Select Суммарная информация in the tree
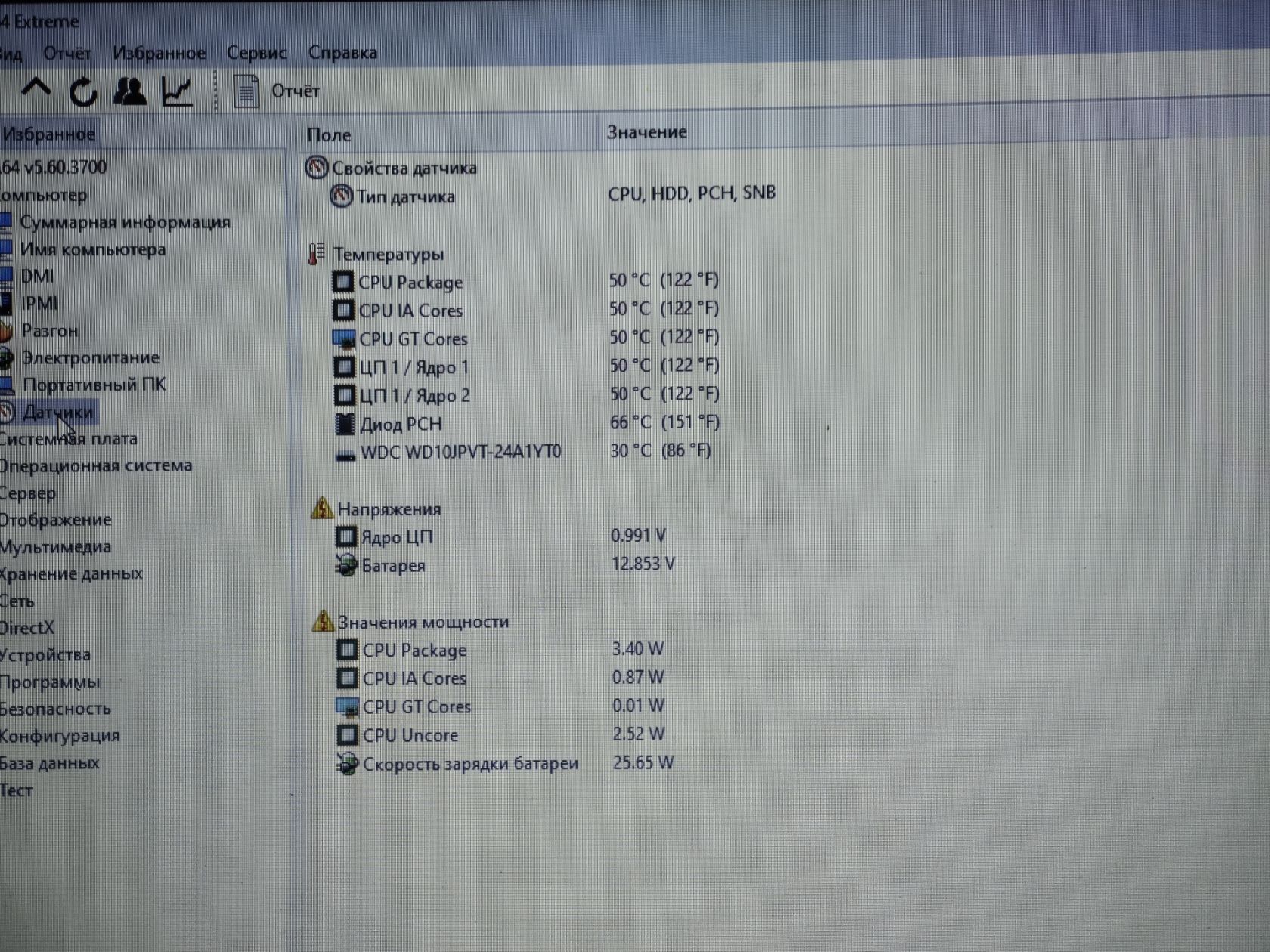Viewport: 1270px width, 952px height. (x=125, y=222)
